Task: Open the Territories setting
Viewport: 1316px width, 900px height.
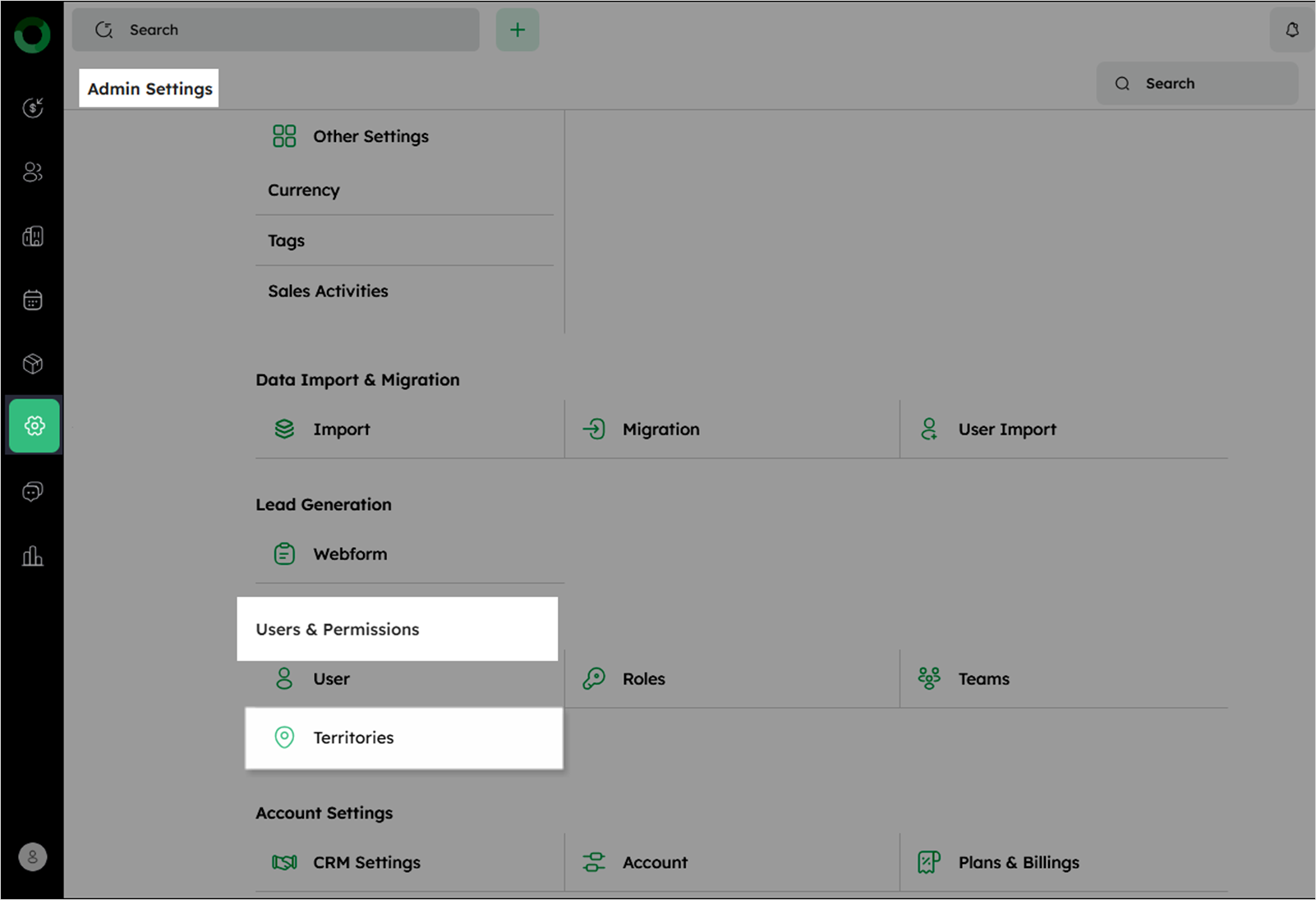Action: [353, 737]
